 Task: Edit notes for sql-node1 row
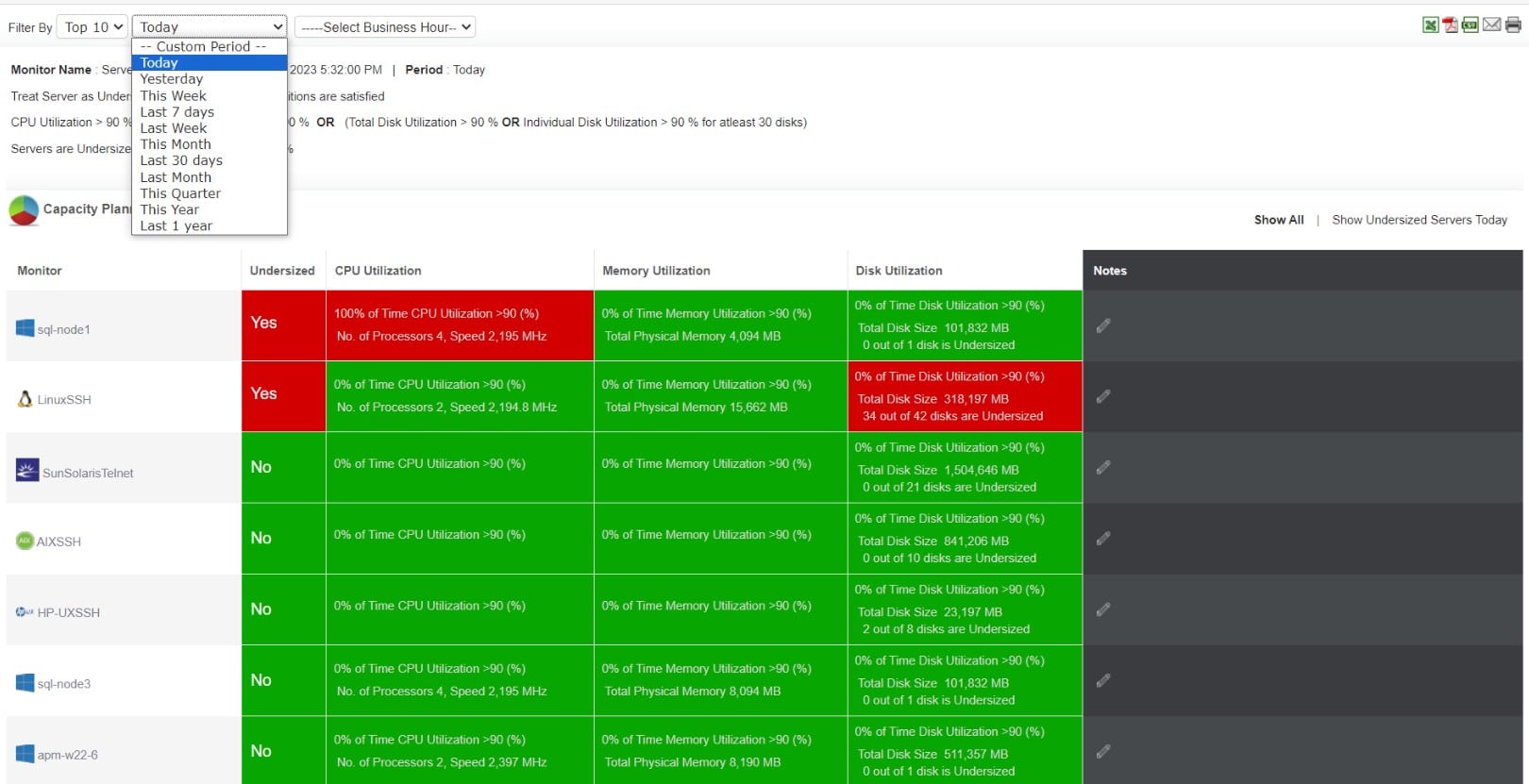click(1103, 325)
